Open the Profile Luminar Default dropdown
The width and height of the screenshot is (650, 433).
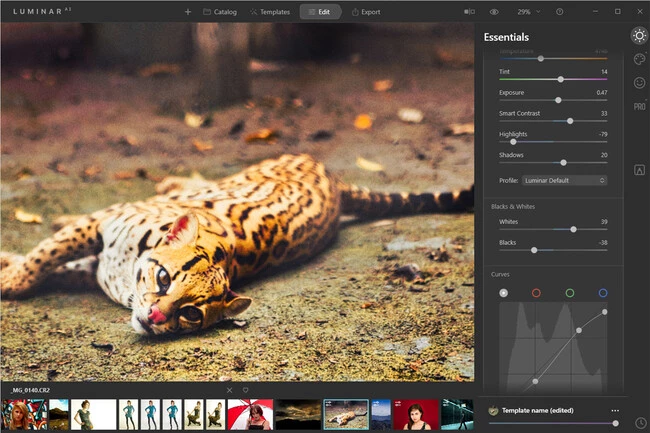(565, 180)
